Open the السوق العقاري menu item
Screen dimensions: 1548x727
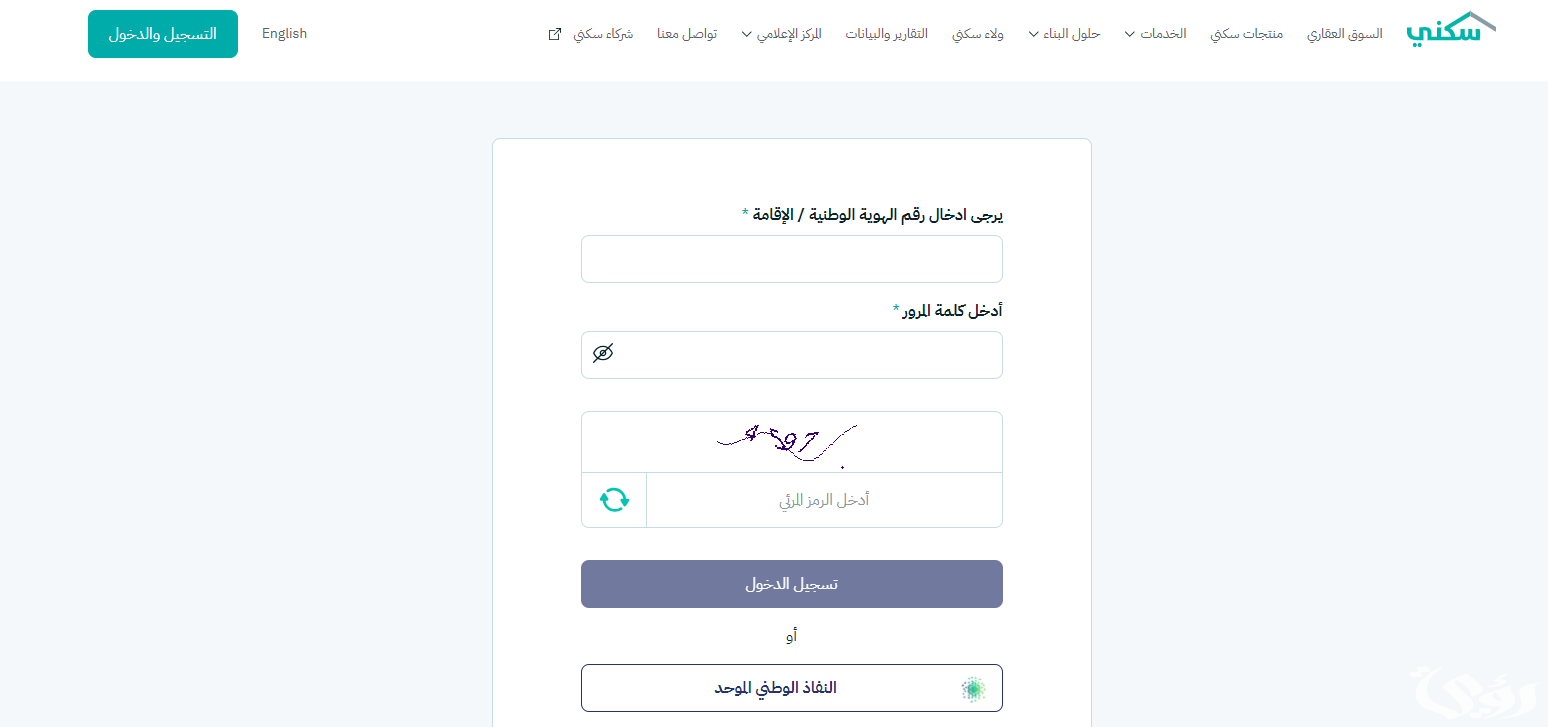point(1345,34)
